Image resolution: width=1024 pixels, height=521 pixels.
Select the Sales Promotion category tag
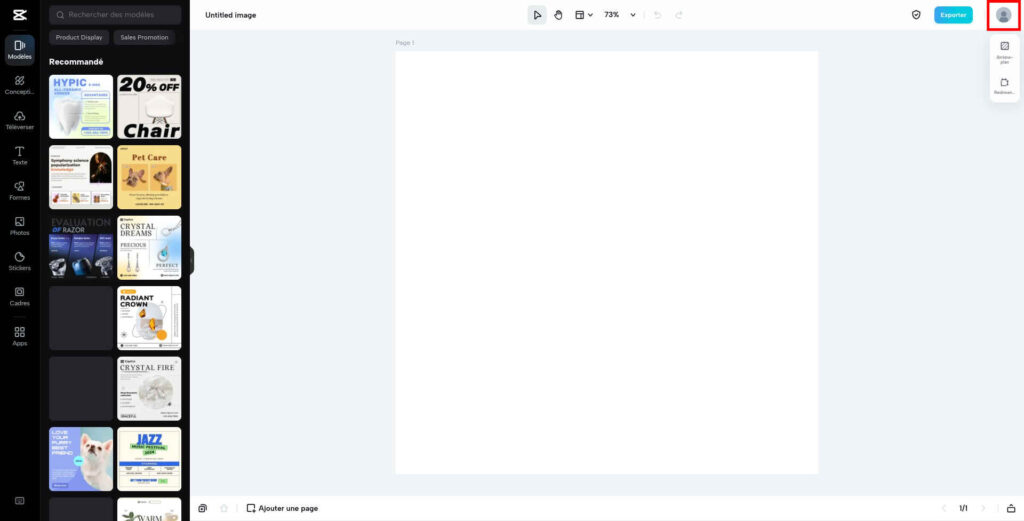[x=144, y=37]
